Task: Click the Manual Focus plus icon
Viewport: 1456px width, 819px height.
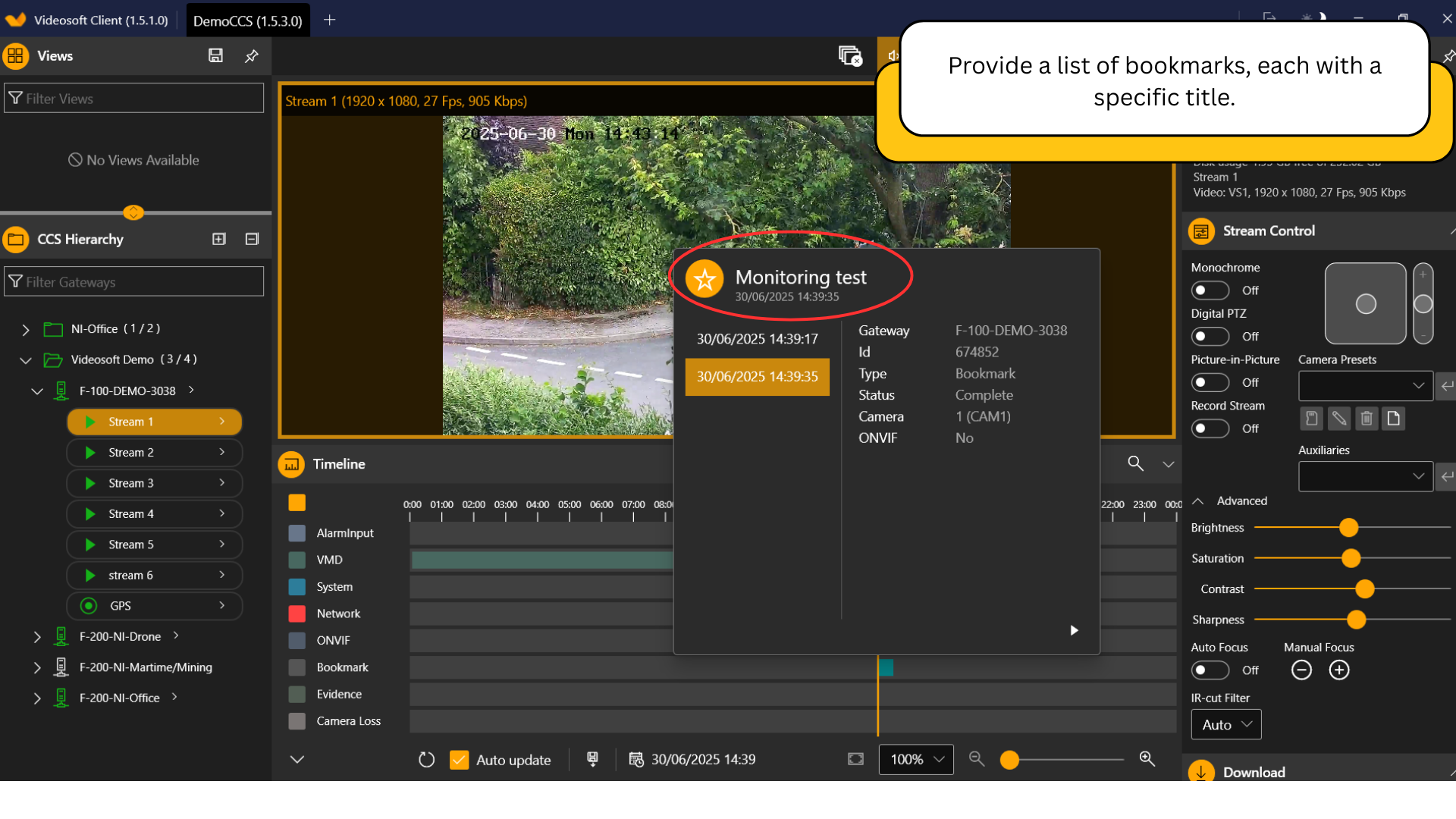Action: tap(1339, 670)
